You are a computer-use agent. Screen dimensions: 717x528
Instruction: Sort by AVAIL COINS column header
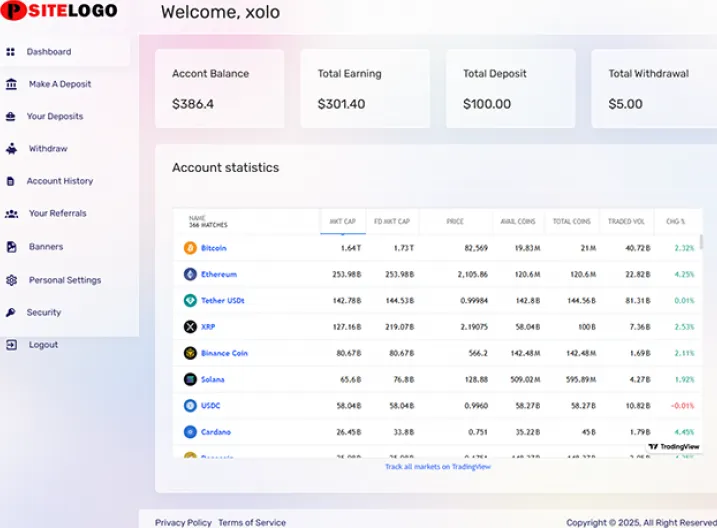tap(518, 222)
